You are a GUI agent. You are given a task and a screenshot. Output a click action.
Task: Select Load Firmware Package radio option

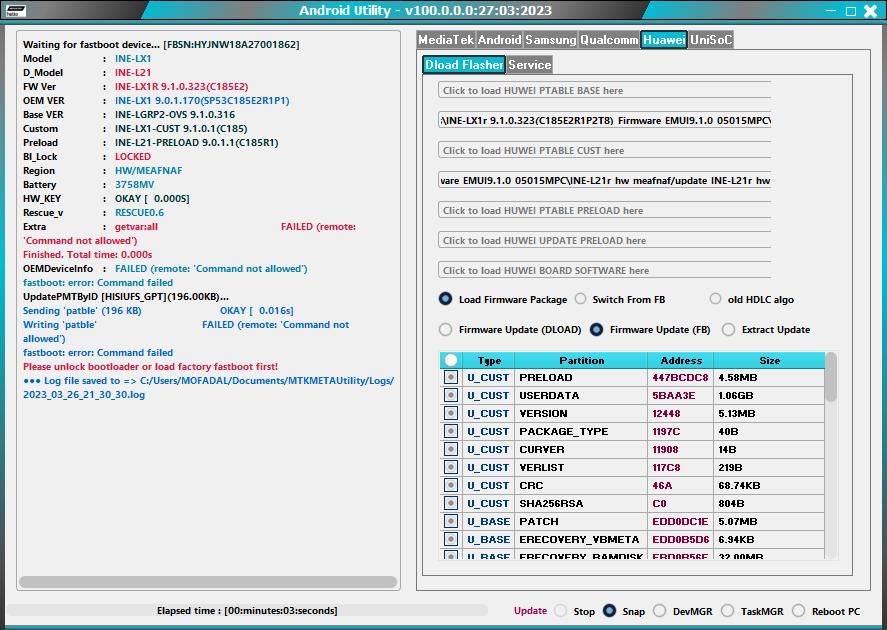(x=446, y=299)
